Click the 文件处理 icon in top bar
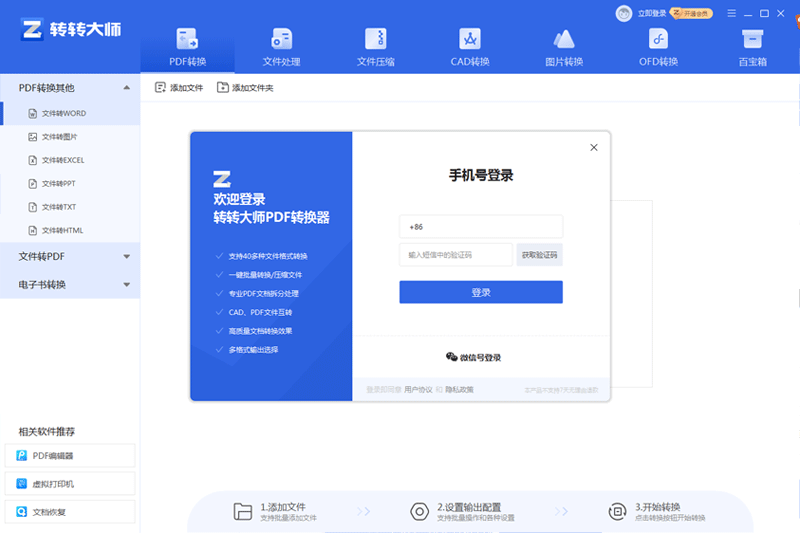Image resolution: width=800 pixels, height=533 pixels. [281, 40]
